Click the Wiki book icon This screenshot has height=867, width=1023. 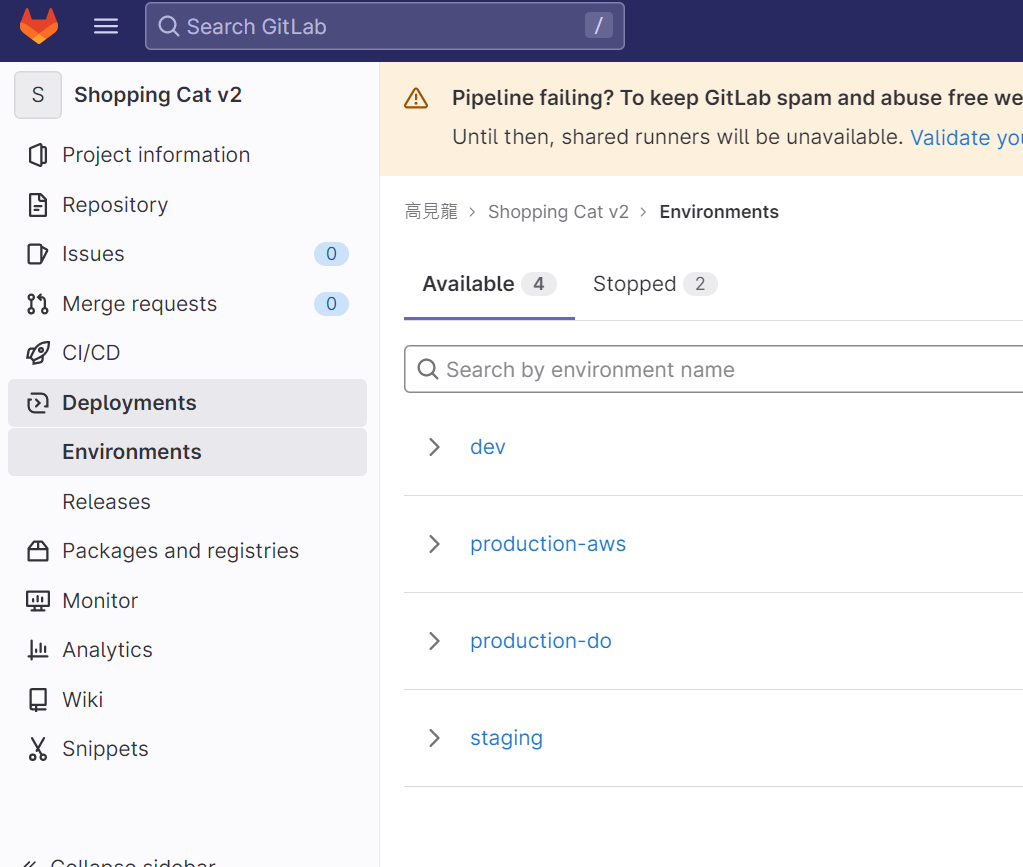tap(38, 700)
